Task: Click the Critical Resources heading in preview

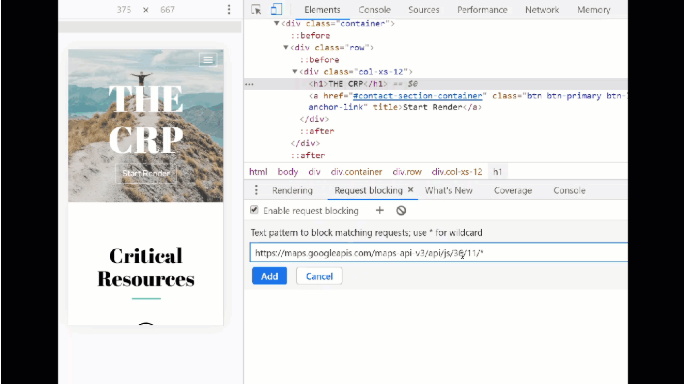Action: click(146, 267)
